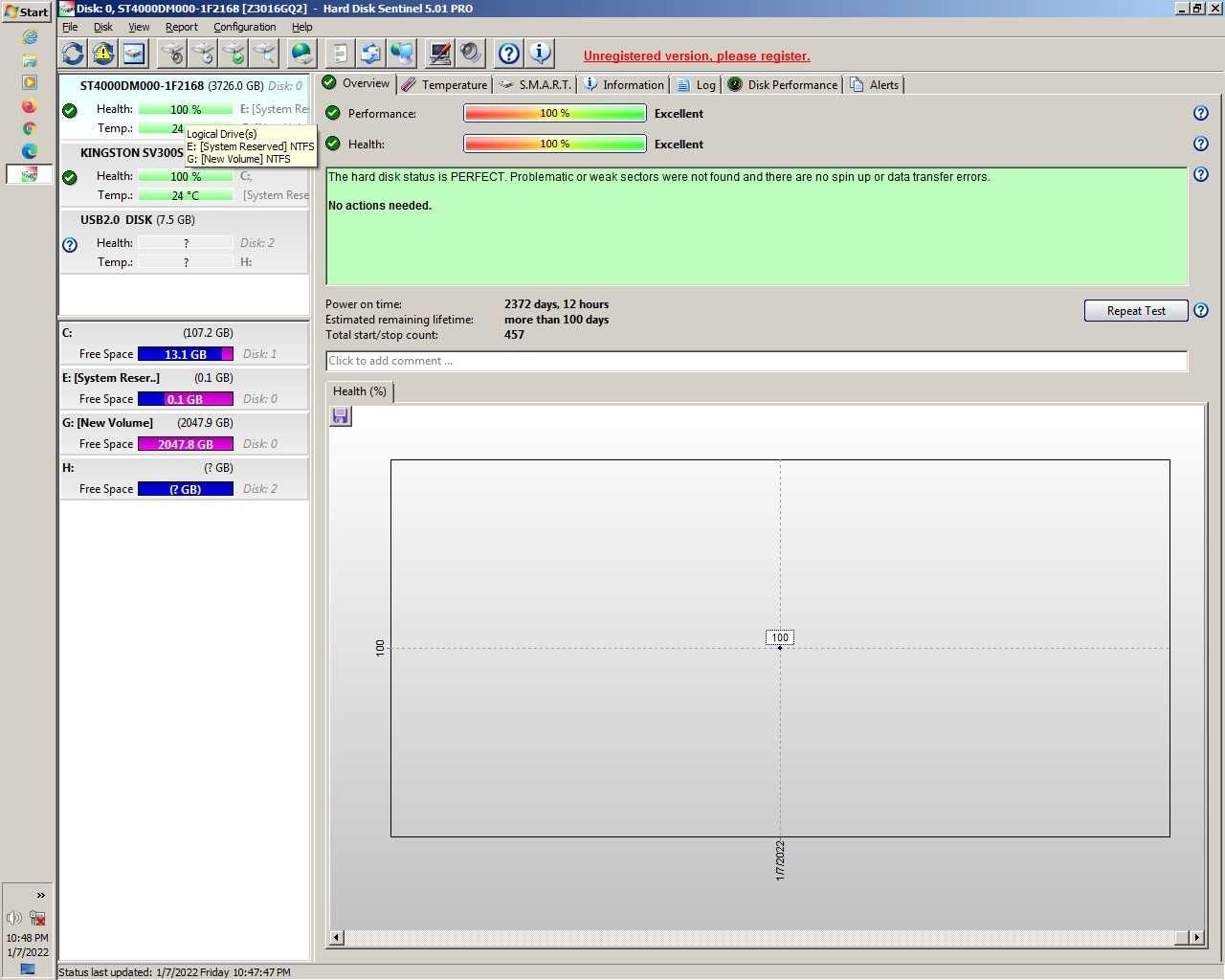Click graph scrollbar left arrow
The image size is (1225, 980).
(336, 938)
